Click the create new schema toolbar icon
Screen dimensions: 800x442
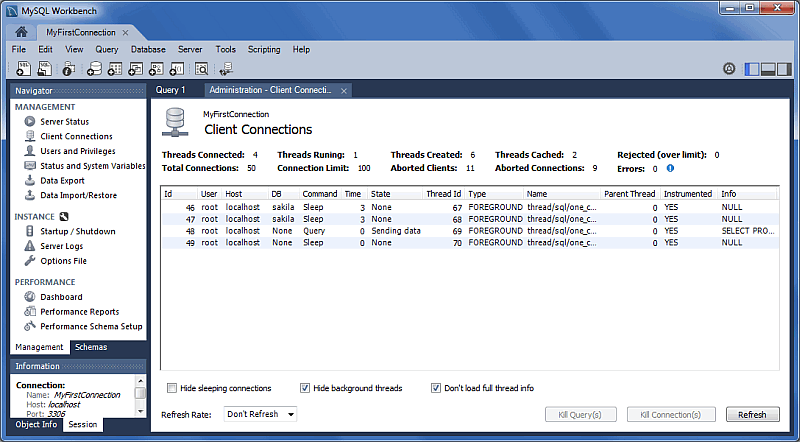(x=94, y=69)
